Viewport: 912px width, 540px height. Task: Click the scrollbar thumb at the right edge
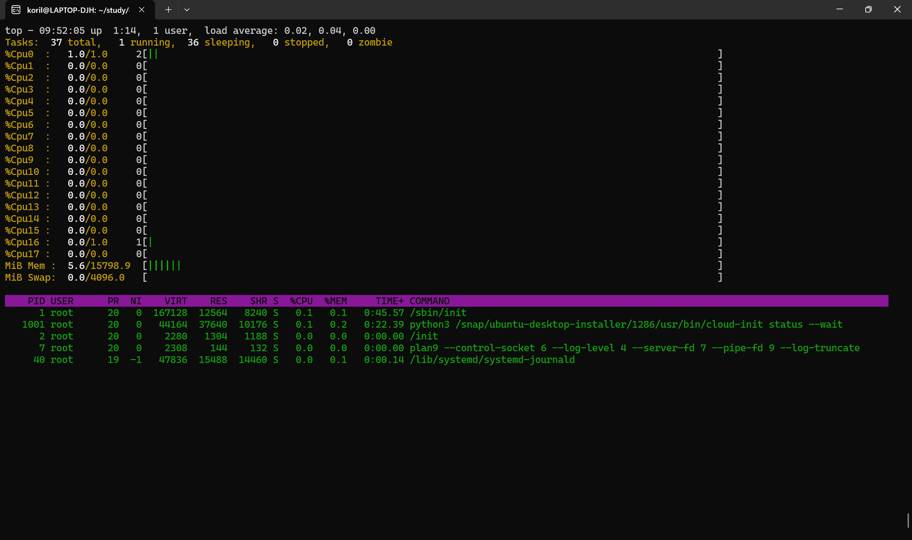(x=907, y=520)
